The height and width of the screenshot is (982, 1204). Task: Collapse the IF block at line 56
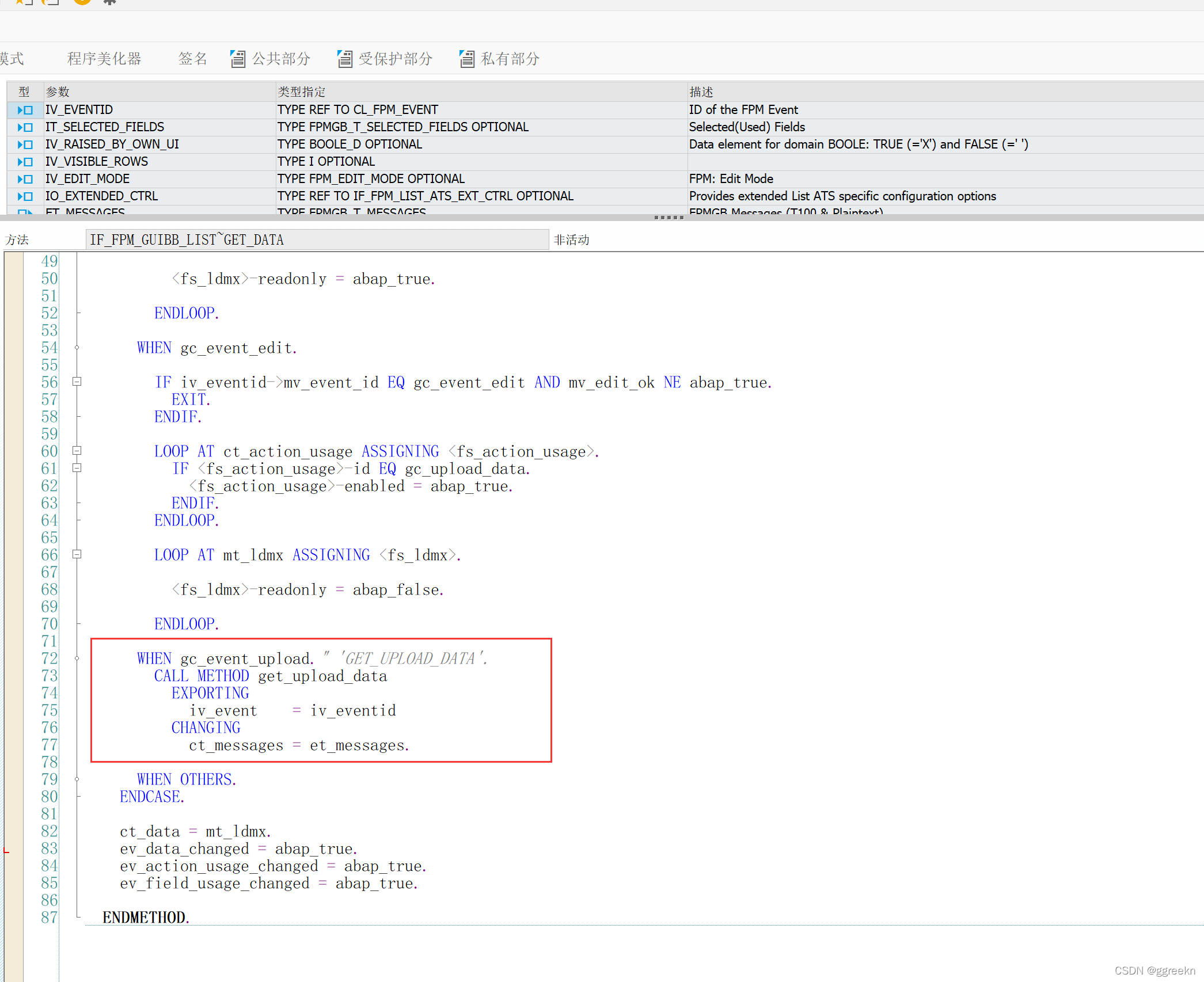click(x=77, y=382)
